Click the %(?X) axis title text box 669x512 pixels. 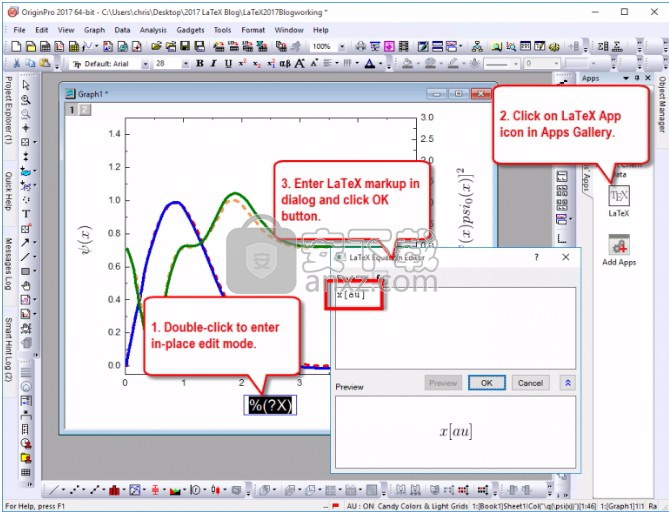pos(270,405)
